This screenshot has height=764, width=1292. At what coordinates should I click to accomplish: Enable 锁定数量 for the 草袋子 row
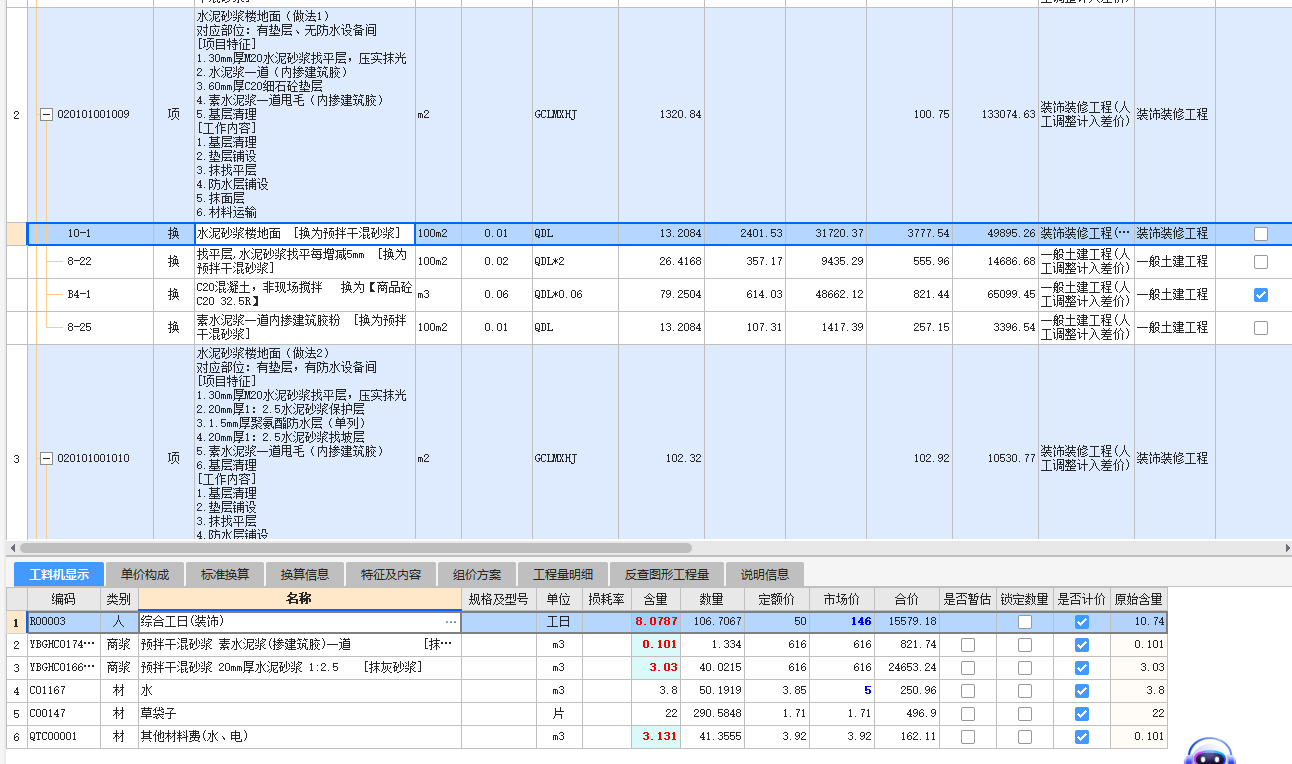tap(1023, 714)
